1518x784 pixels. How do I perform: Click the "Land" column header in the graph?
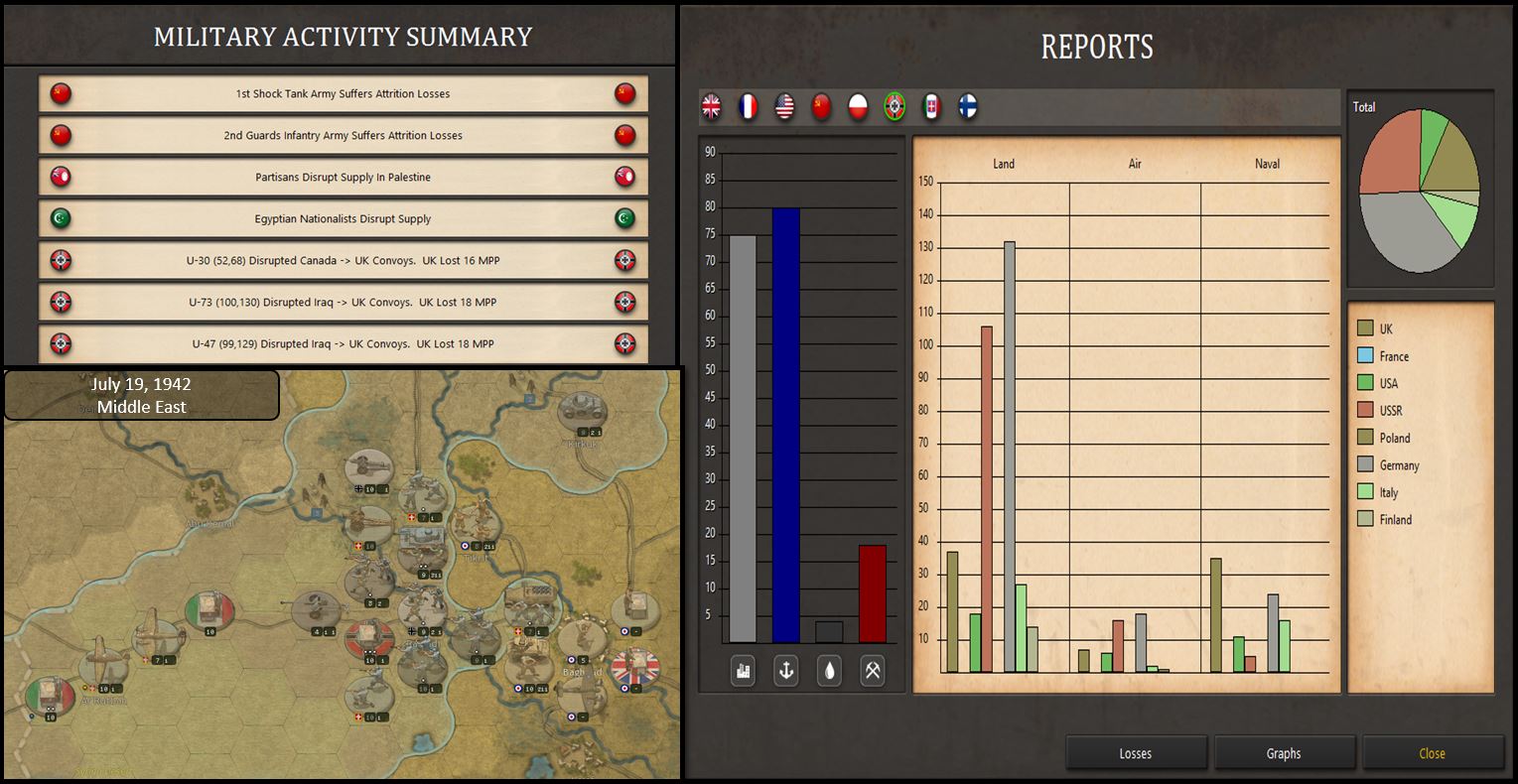pyautogui.click(x=1004, y=164)
